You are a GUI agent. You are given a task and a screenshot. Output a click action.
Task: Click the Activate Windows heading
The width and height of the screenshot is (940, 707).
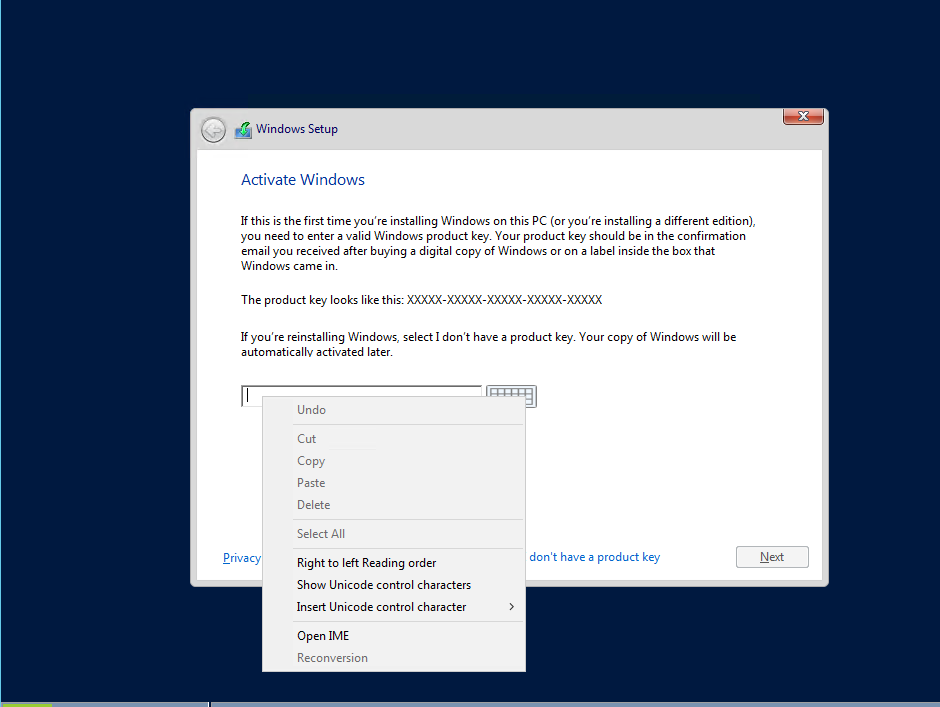[x=303, y=180]
